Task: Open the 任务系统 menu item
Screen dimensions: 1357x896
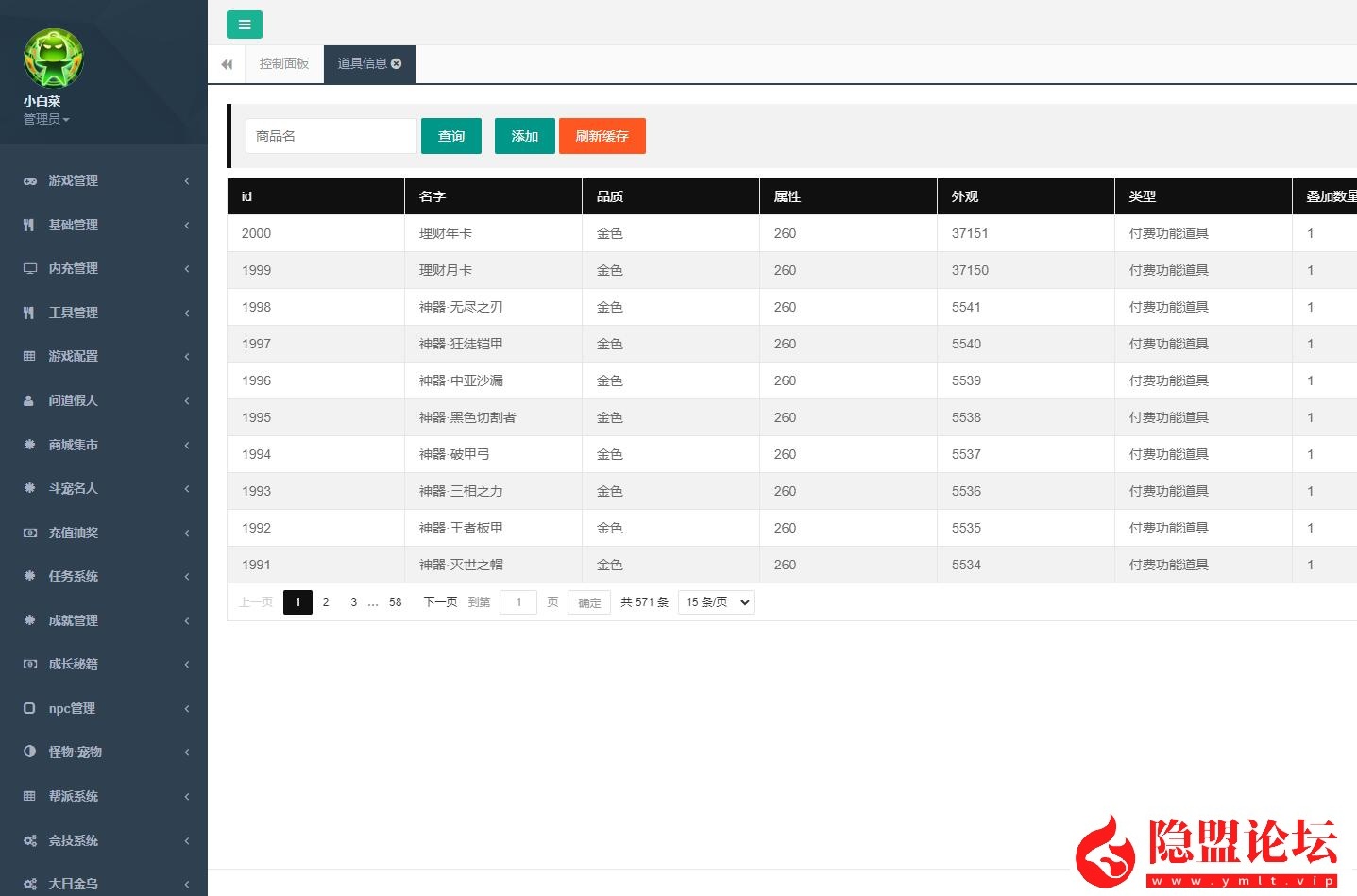Action: pyautogui.click(x=103, y=576)
